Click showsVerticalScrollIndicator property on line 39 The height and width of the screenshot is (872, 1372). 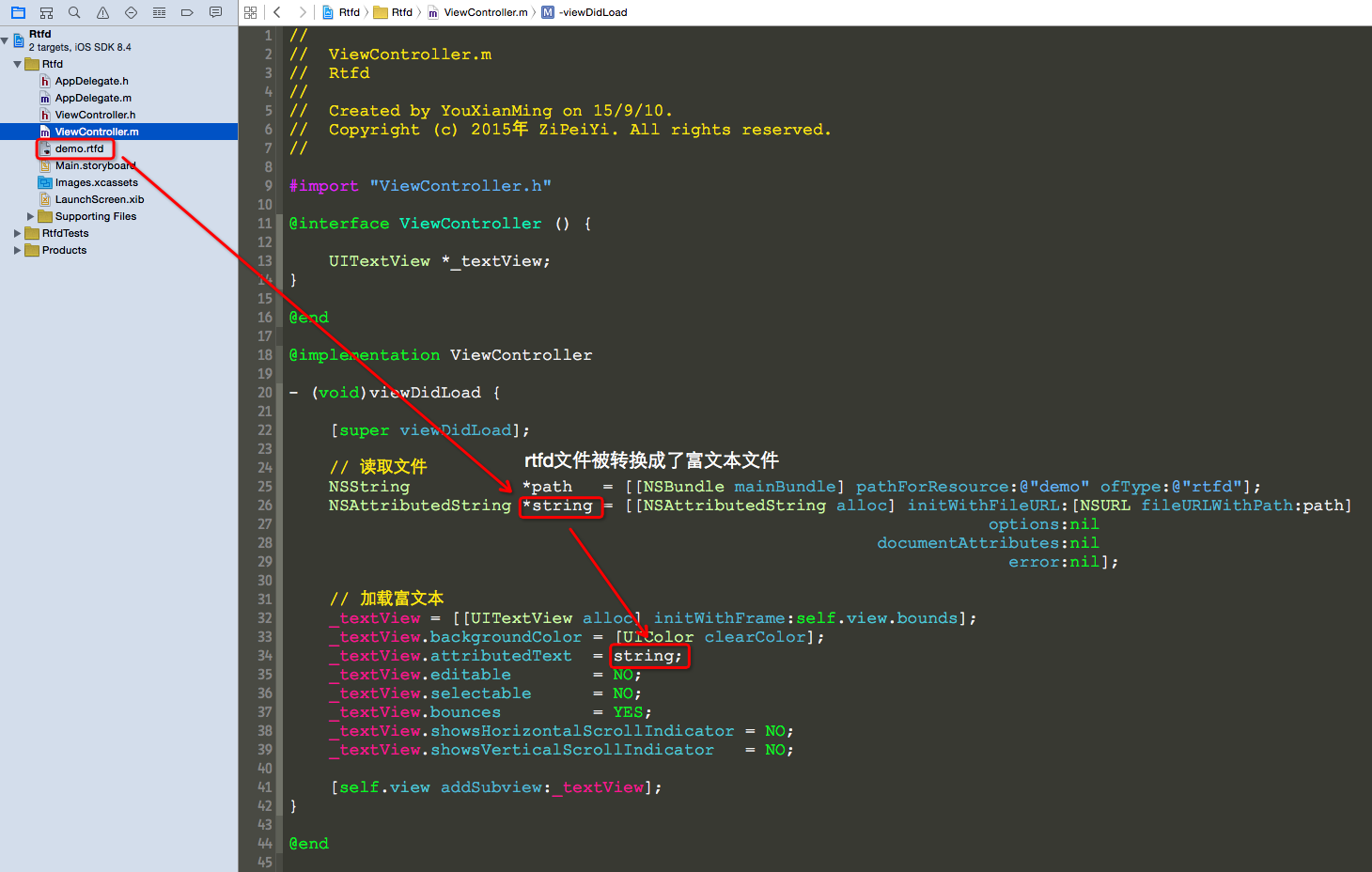(x=572, y=750)
